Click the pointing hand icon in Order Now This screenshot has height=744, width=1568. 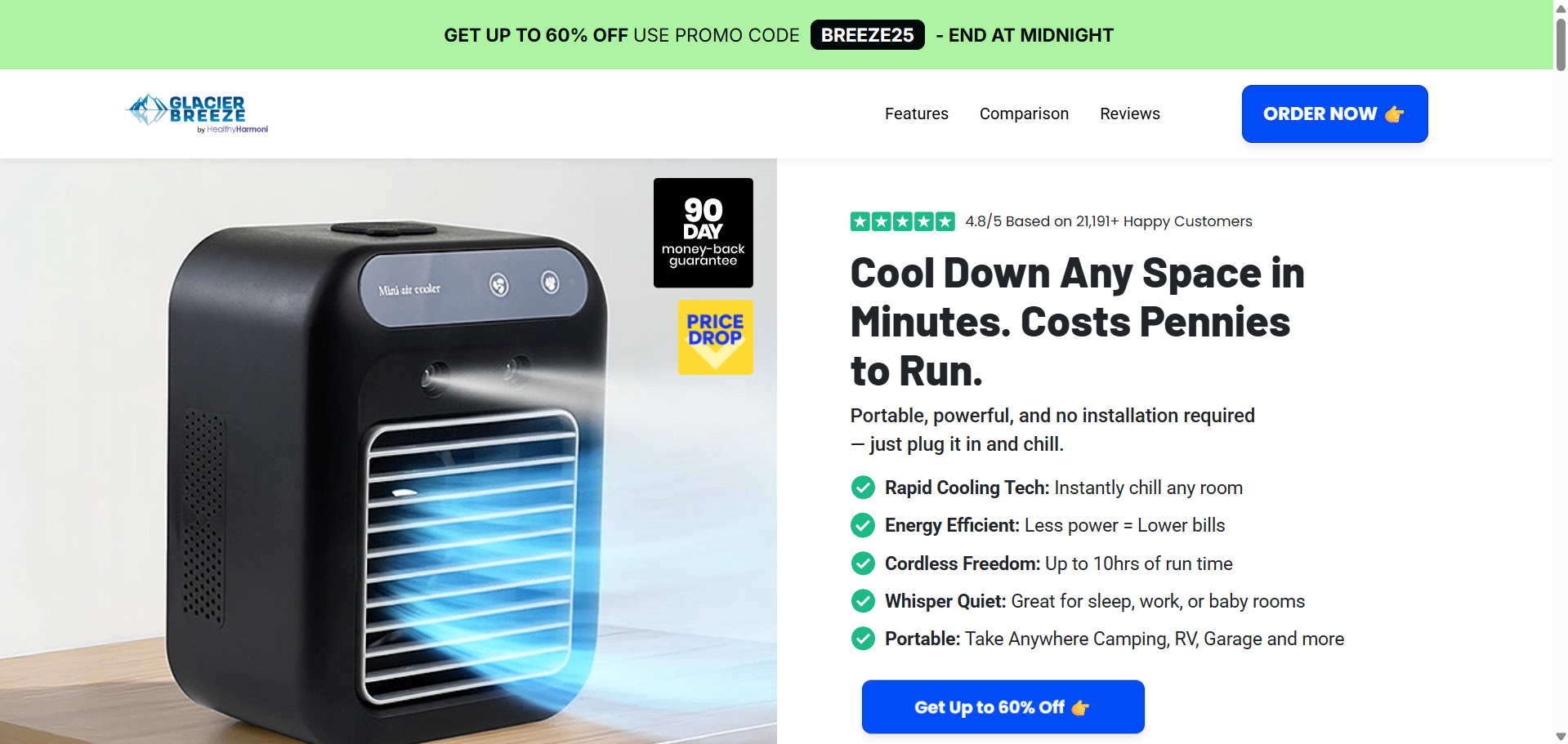point(1395,114)
